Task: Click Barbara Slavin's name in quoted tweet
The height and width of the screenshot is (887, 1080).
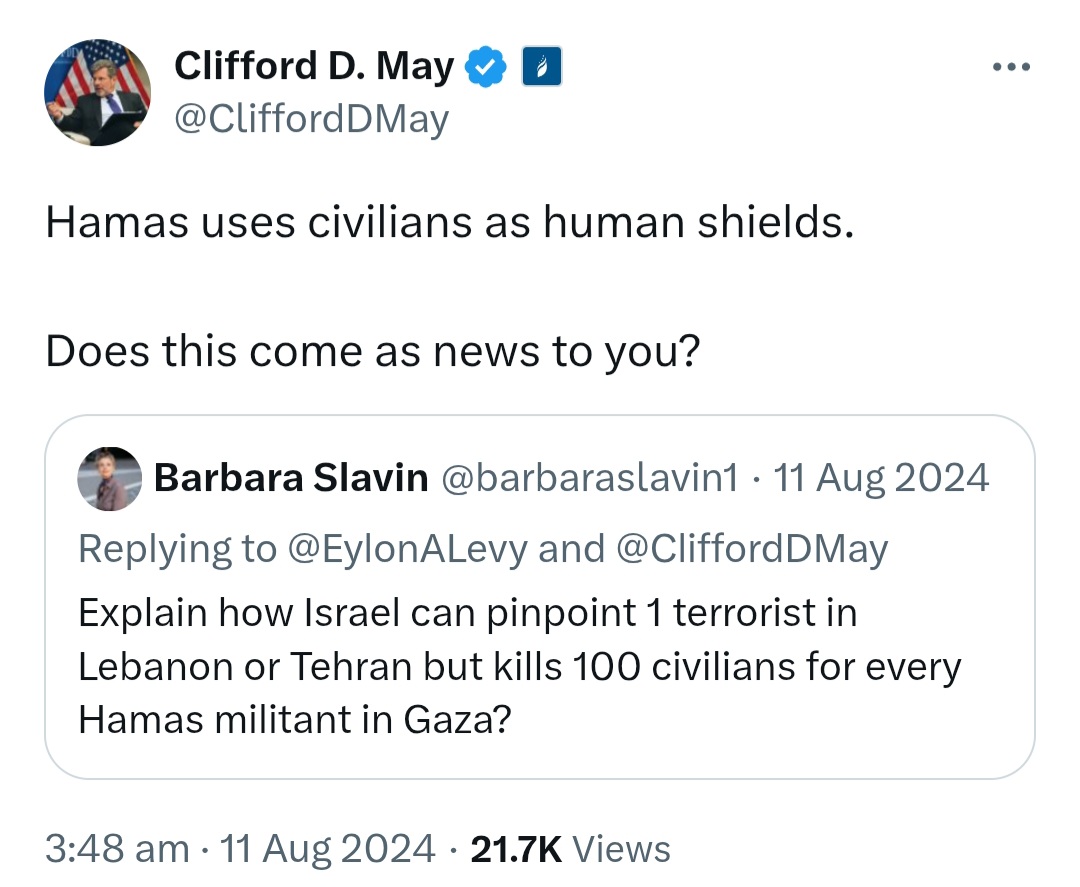Action: coord(291,477)
